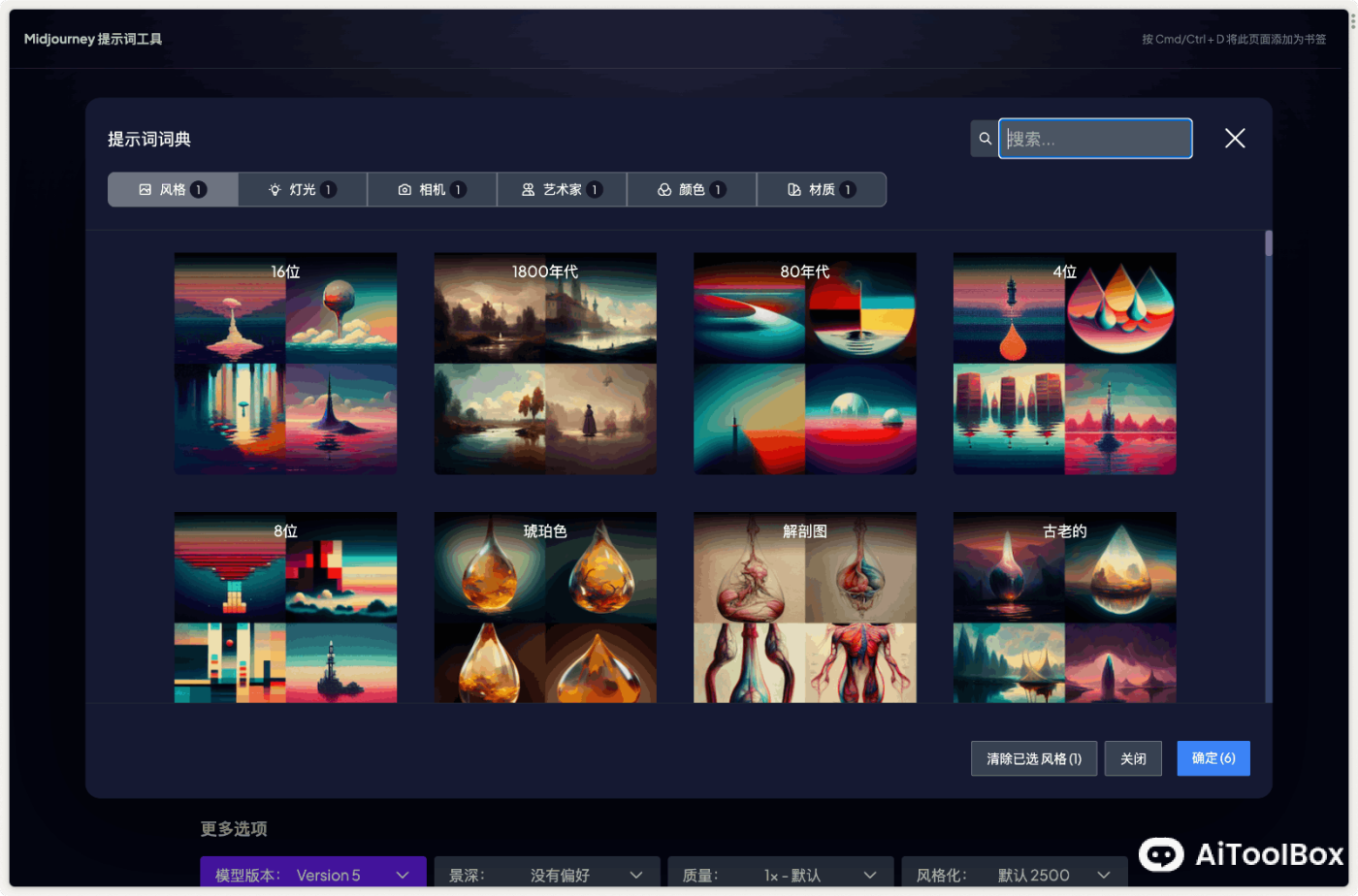The height and width of the screenshot is (896, 1358).
Task: Select the 80年代 style thumbnail
Action: click(x=805, y=364)
